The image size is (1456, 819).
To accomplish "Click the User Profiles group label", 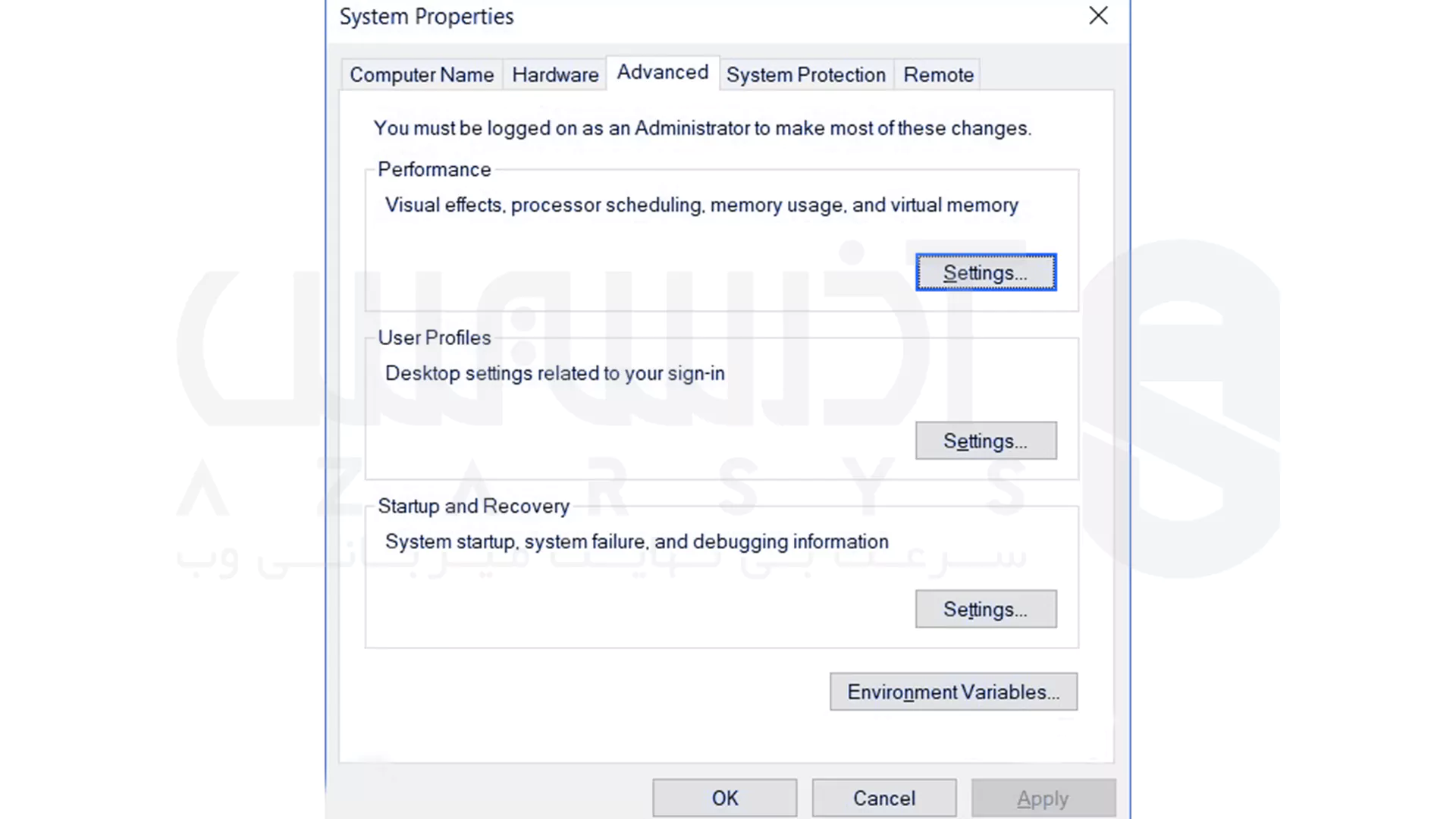I will (434, 338).
